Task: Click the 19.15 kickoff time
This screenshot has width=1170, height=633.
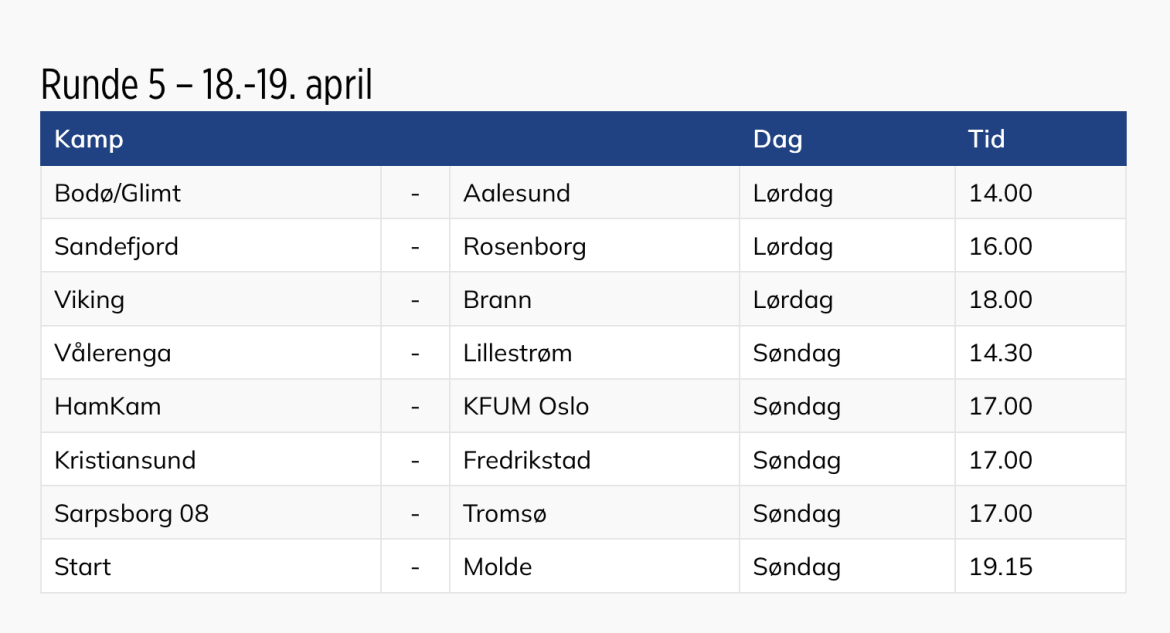Action: pos(1000,567)
